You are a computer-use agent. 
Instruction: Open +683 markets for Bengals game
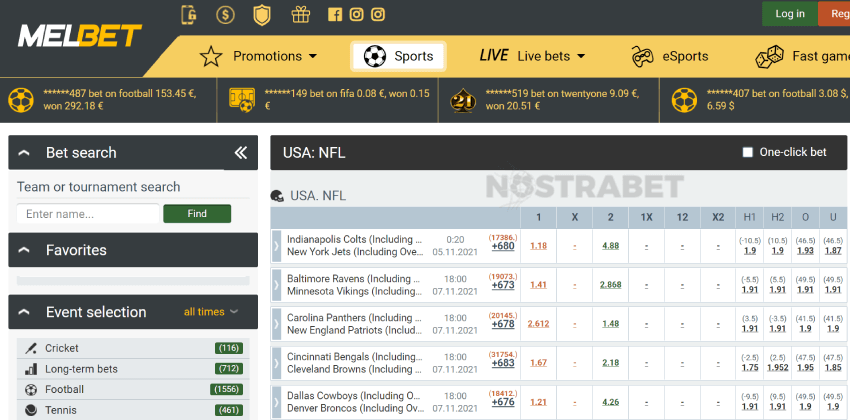pos(503,363)
